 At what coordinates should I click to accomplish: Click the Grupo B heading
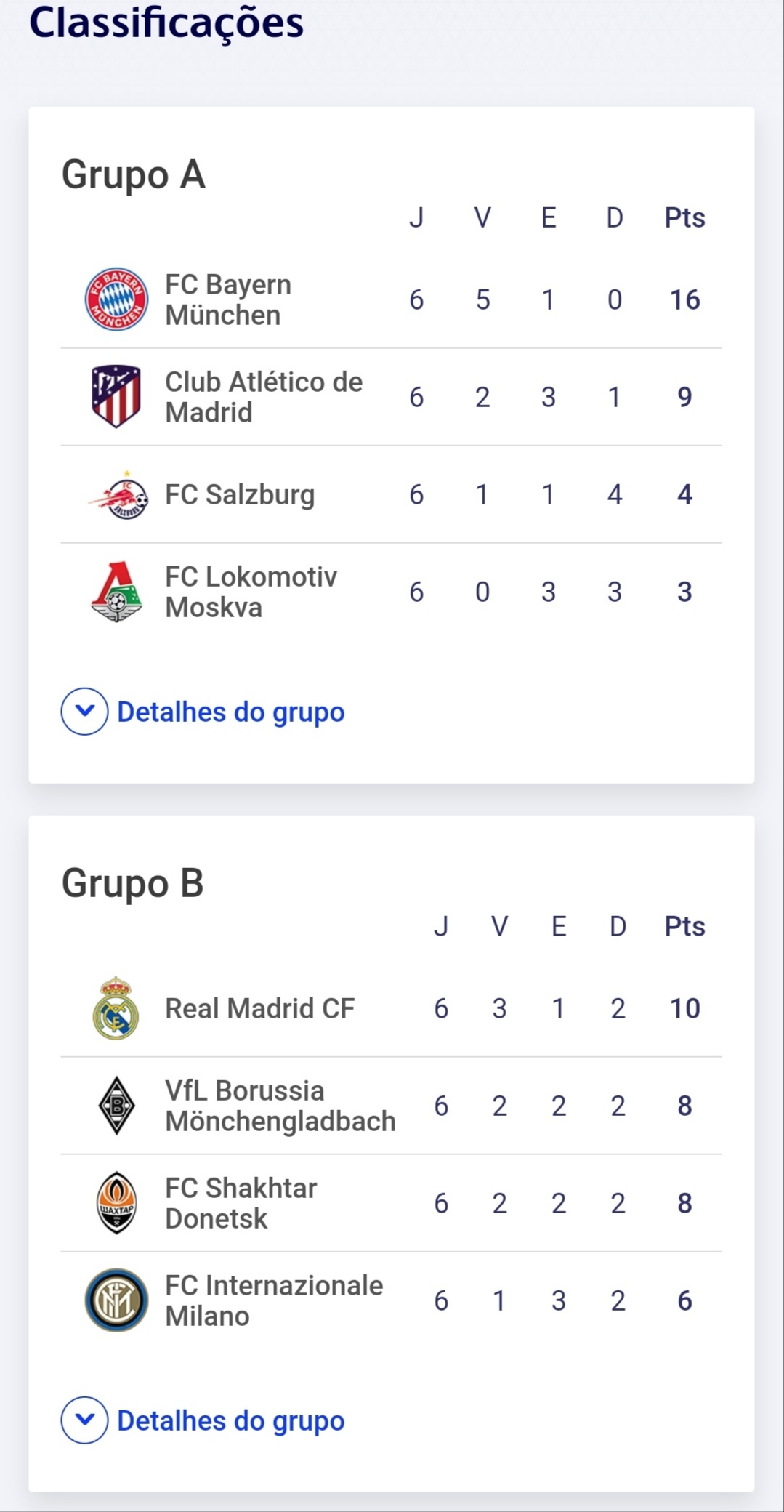click(x=133, y=883)
